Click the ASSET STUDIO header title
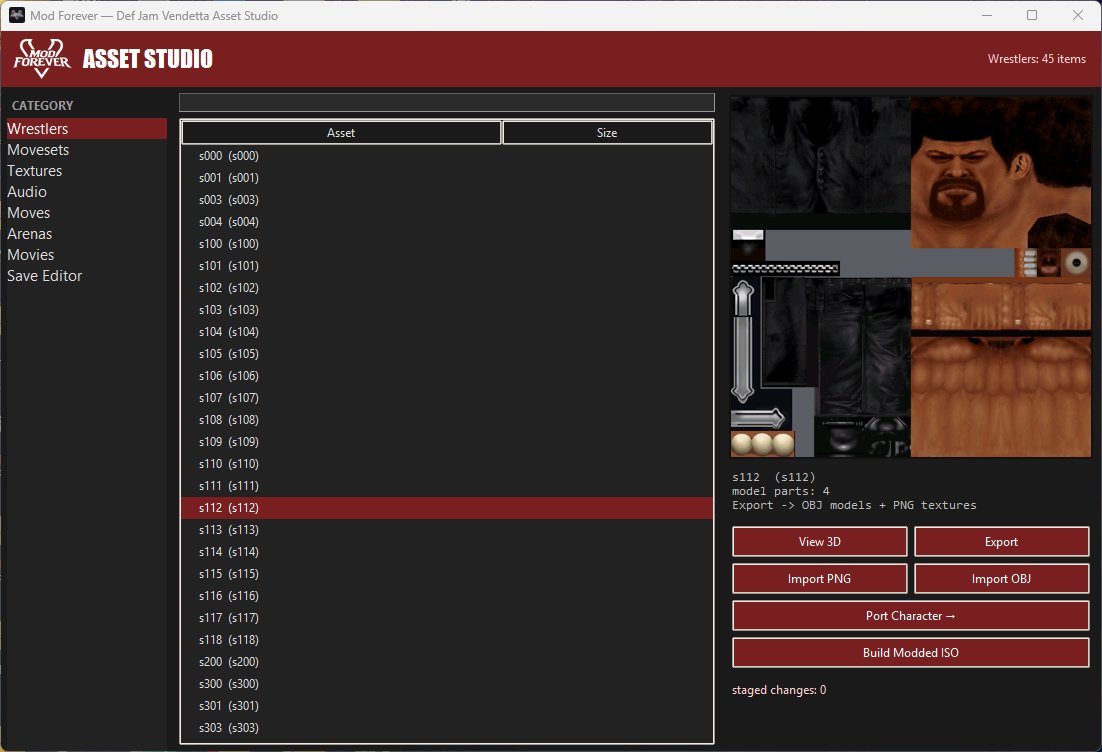Viewport: 1102px width, 752px height. coord(148,59)
